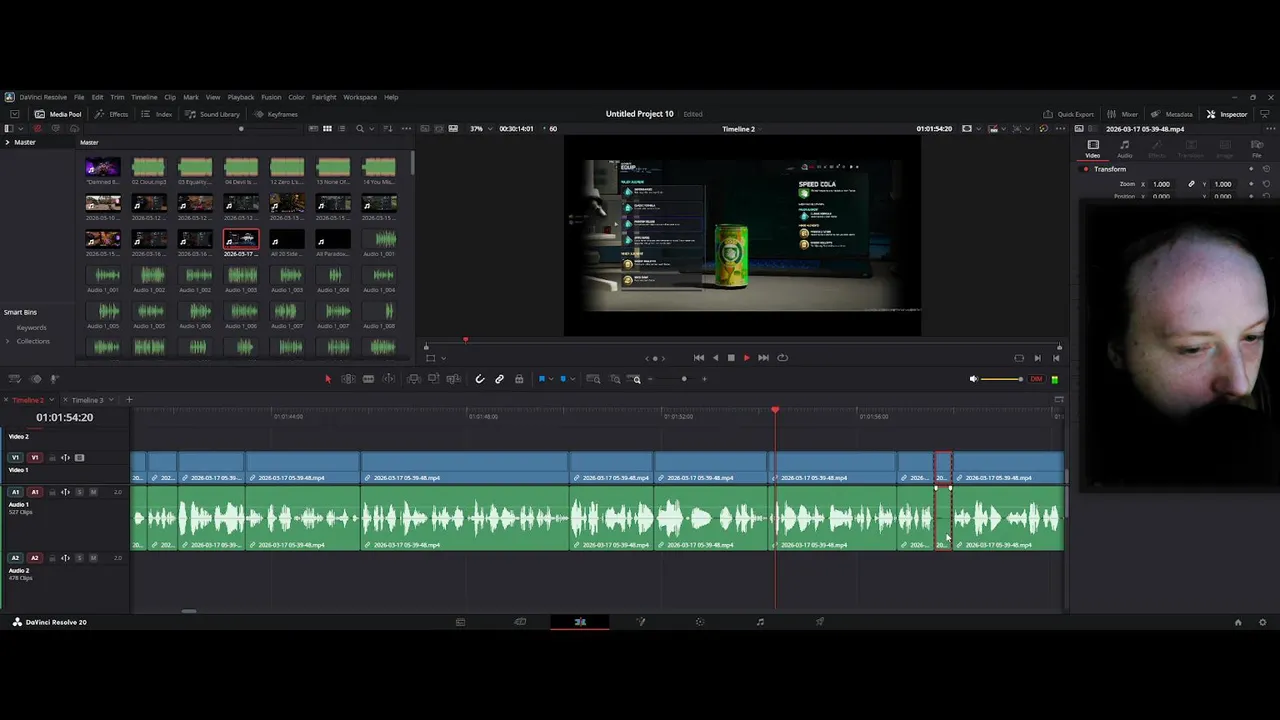Image resolution: width=1280 pixels, height=720 pixels.
Task: Open the audio Mixer panel
Action: 1123,114
